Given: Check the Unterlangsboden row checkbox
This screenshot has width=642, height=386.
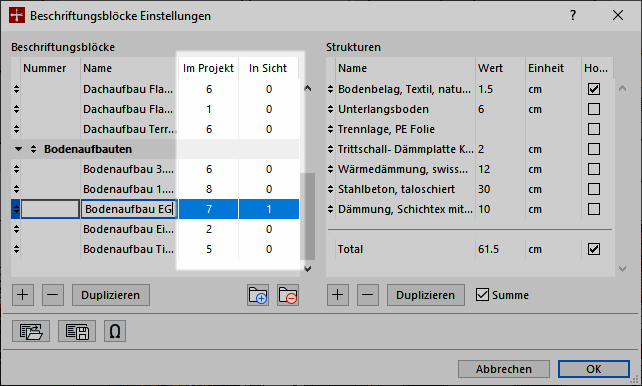Looking at the screenshot, I should 594,109.
